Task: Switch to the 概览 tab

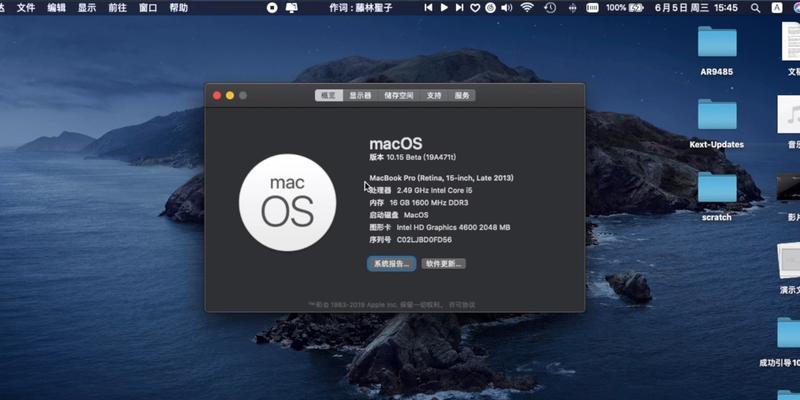Action: [x=329, y=95]
